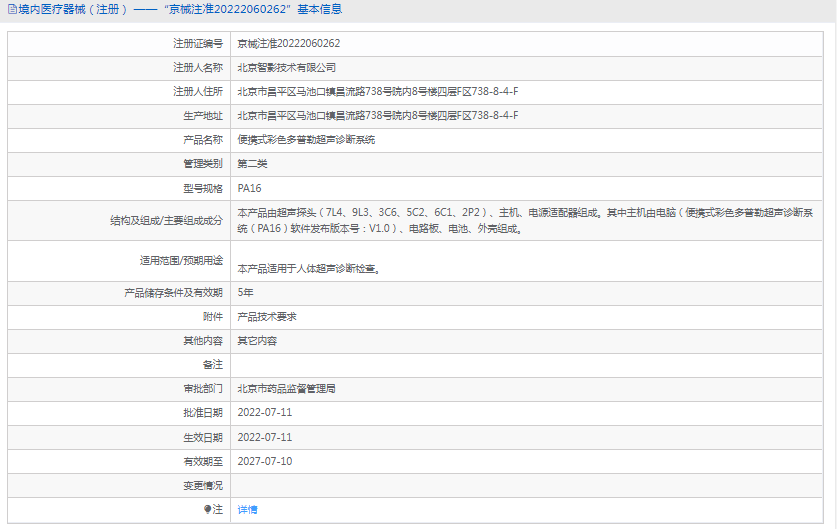Select approving department 北京市药品监督管理局
Viewport: 837px width, 529px height.
(x=286, y=389)
